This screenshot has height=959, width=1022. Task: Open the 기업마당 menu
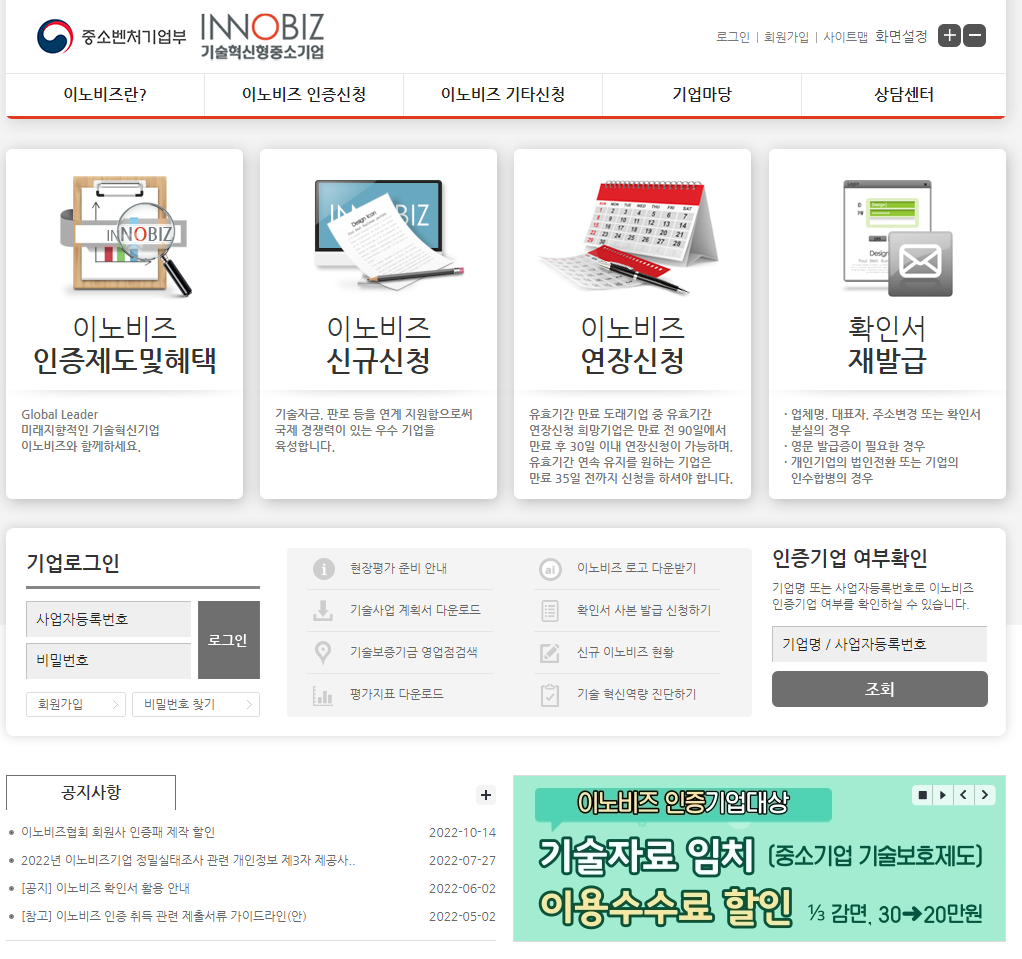click(702, 95)
